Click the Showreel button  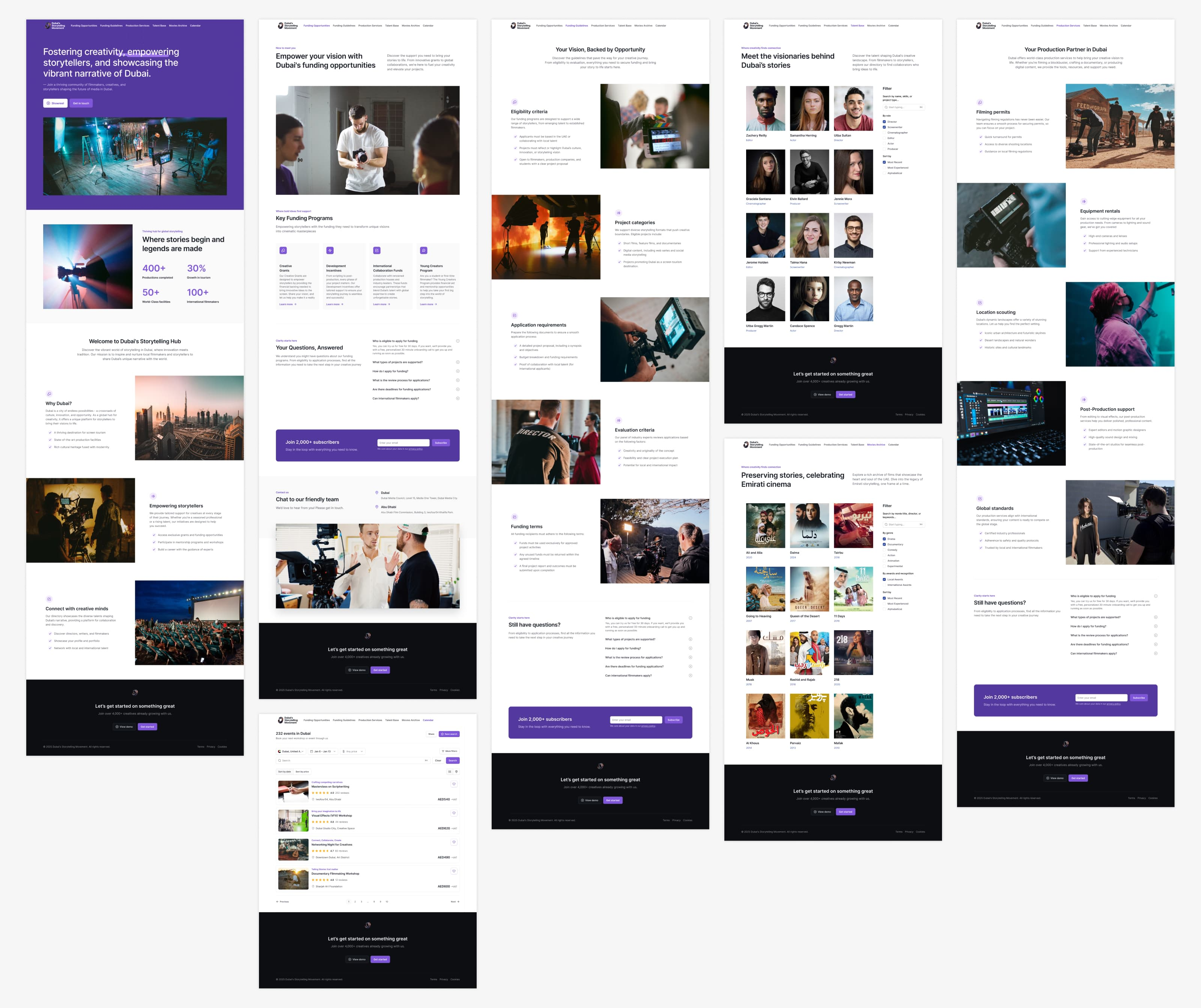coord(56,104)
